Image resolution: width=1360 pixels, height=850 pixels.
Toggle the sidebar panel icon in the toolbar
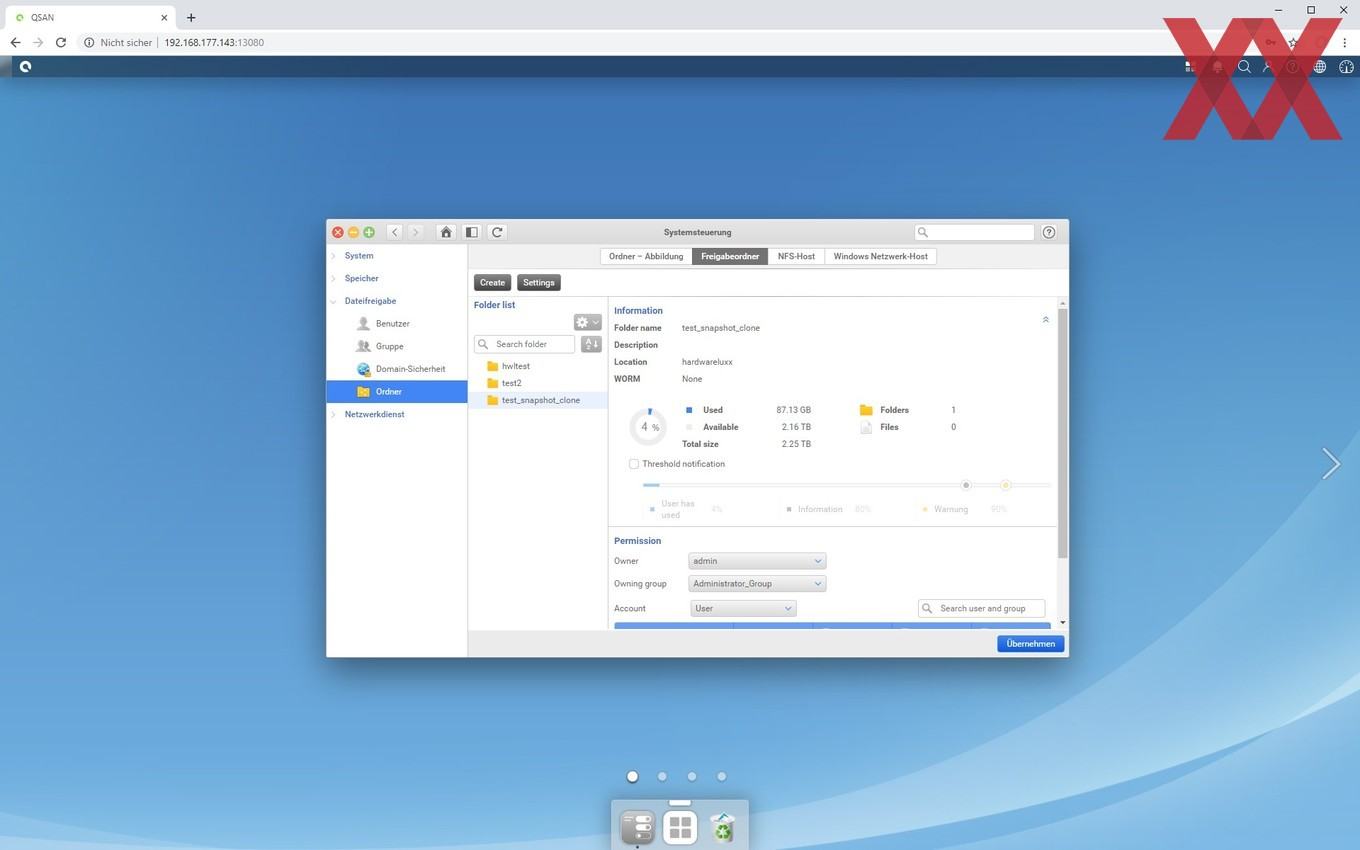click(471, 232)
